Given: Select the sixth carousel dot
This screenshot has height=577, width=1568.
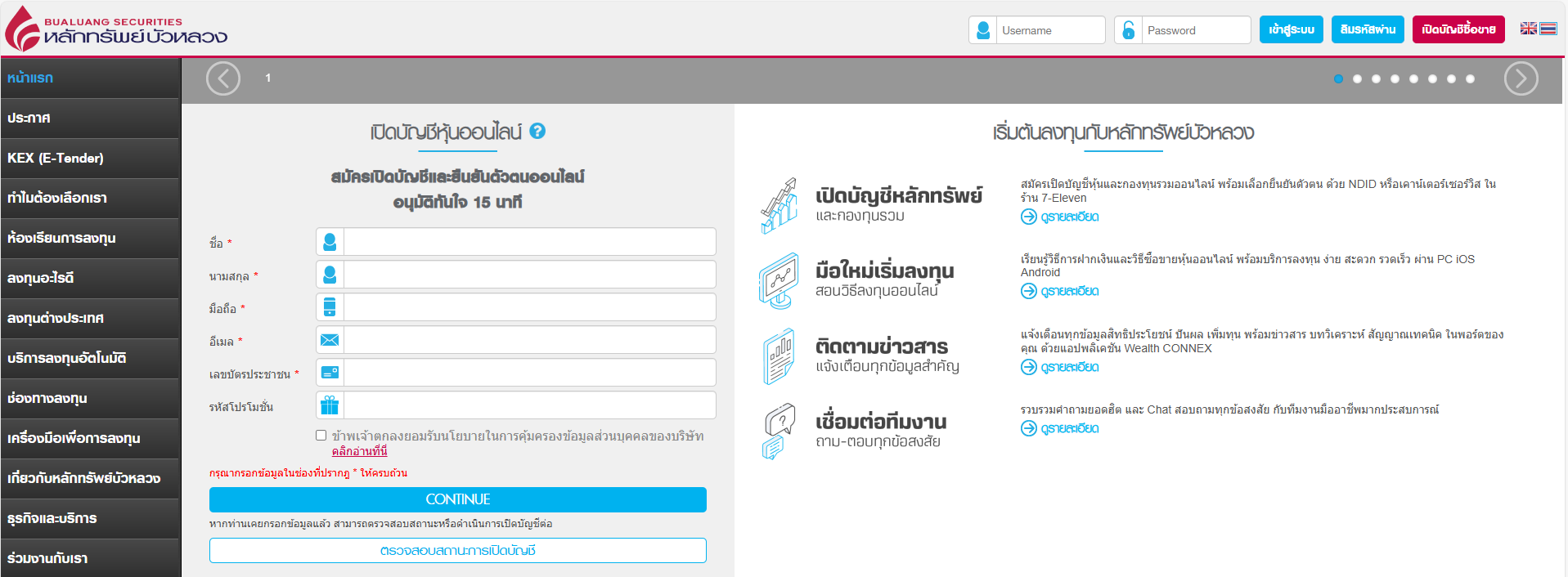Looking at the screenshot, I should click(x=1432, y=79).
